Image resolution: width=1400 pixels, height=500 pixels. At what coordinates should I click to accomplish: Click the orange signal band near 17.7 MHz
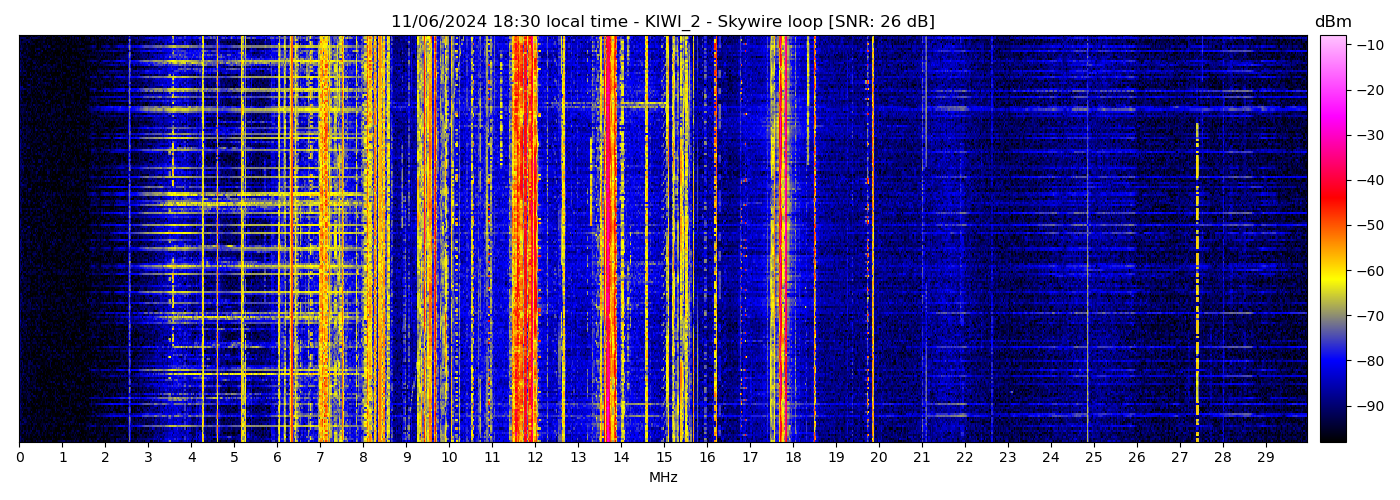click(781, 240)
